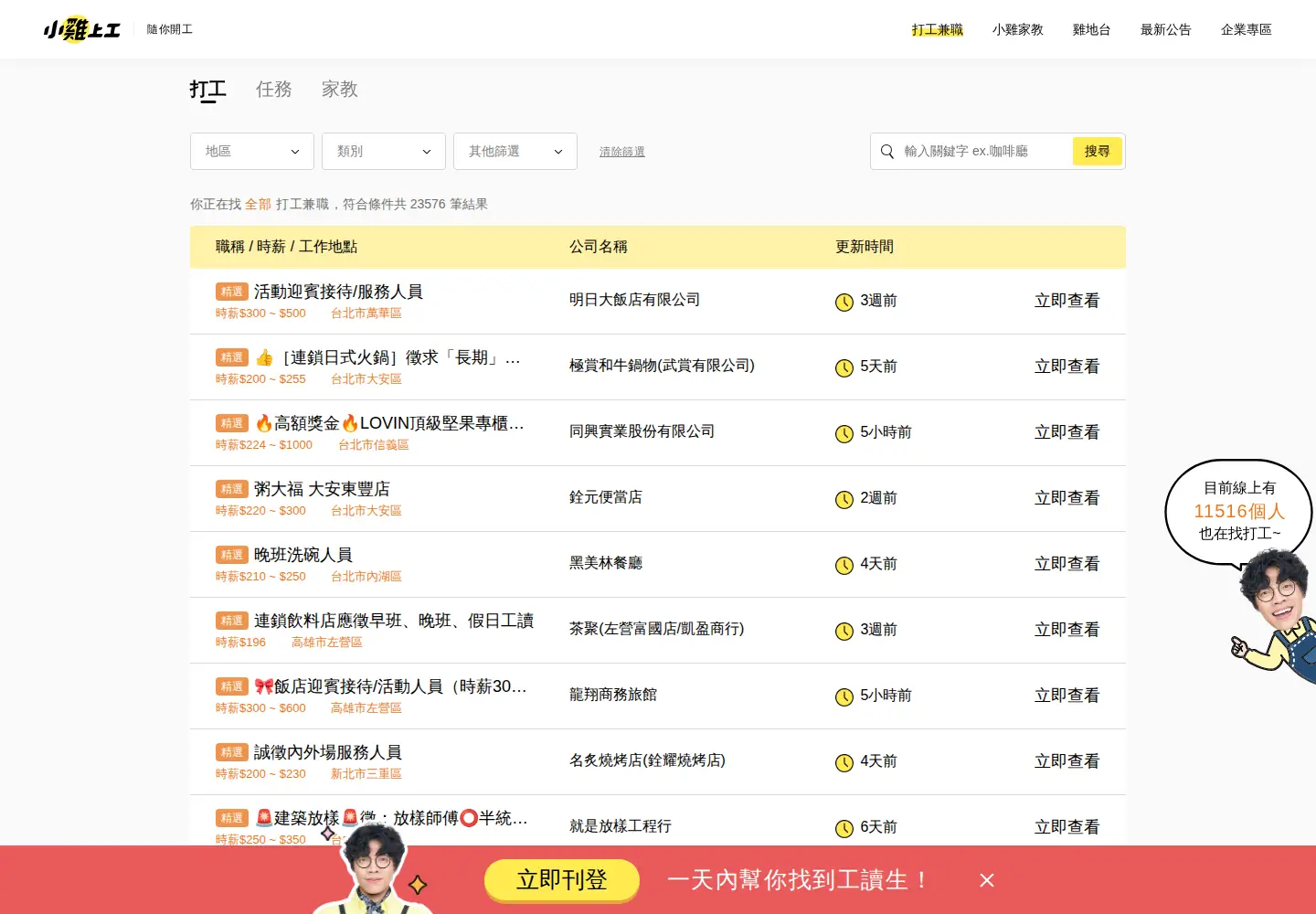Open the 粥大福 大安東豐店 job listing
1316x914 pixels.
point(322,489)
